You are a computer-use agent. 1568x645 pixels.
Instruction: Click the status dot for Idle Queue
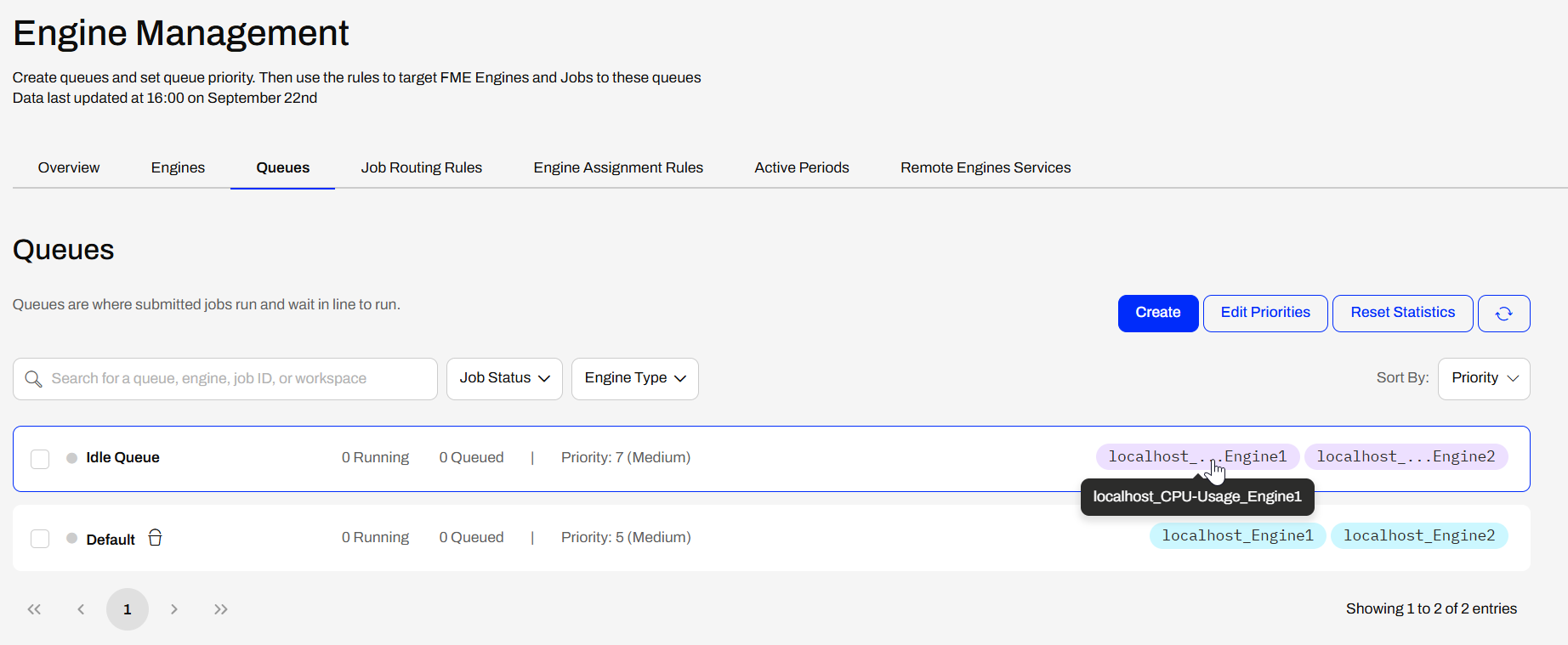71,458
